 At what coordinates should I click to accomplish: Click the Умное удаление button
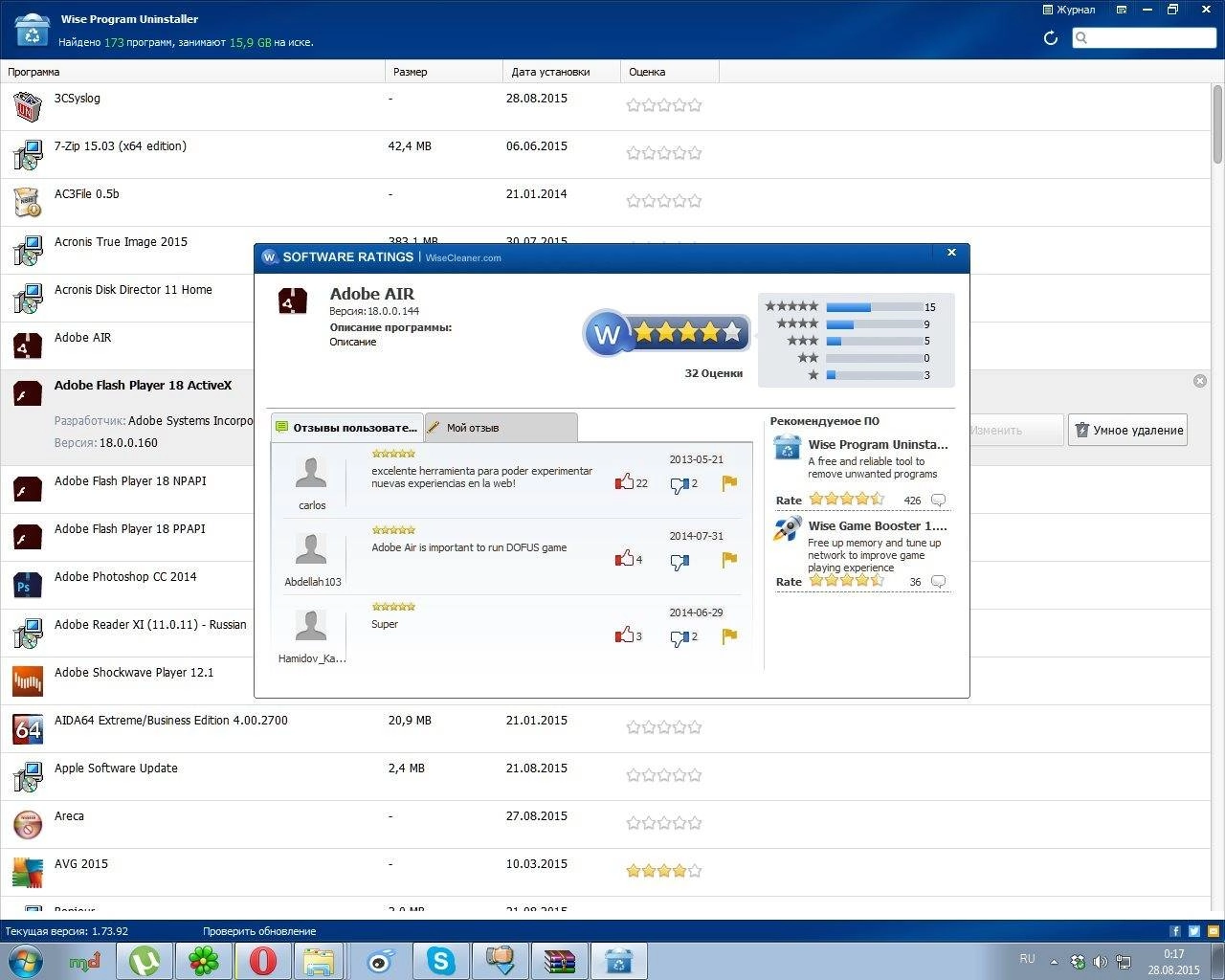pos(1127,430)
